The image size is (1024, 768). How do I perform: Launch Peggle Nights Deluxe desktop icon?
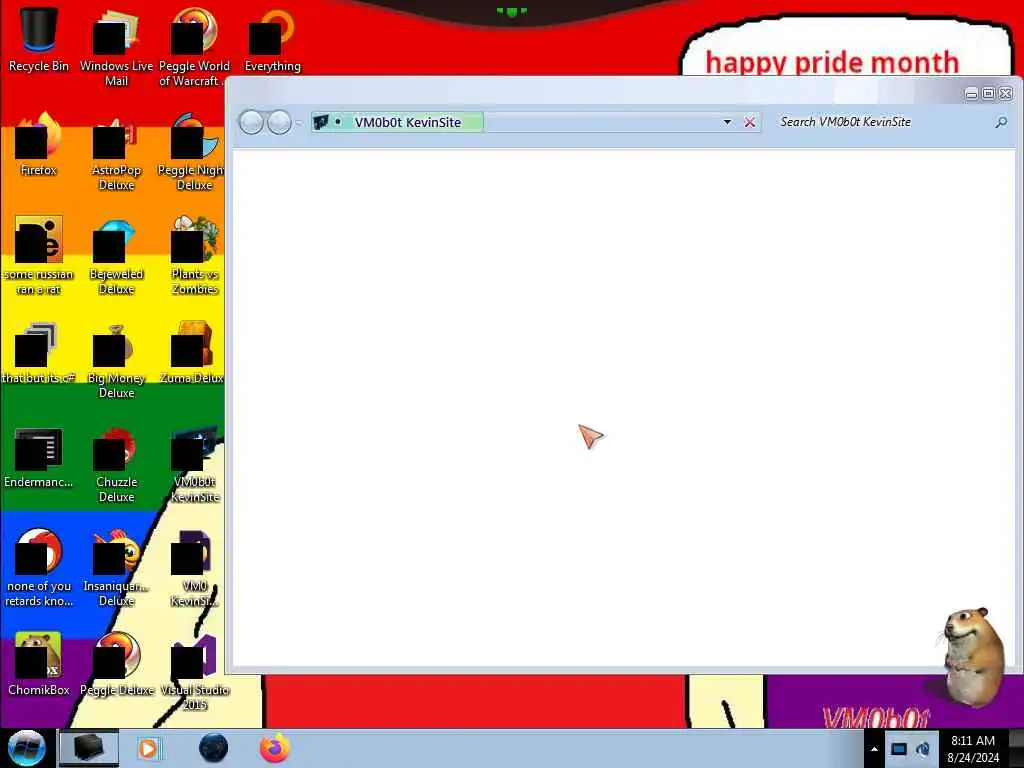[192, 150]
